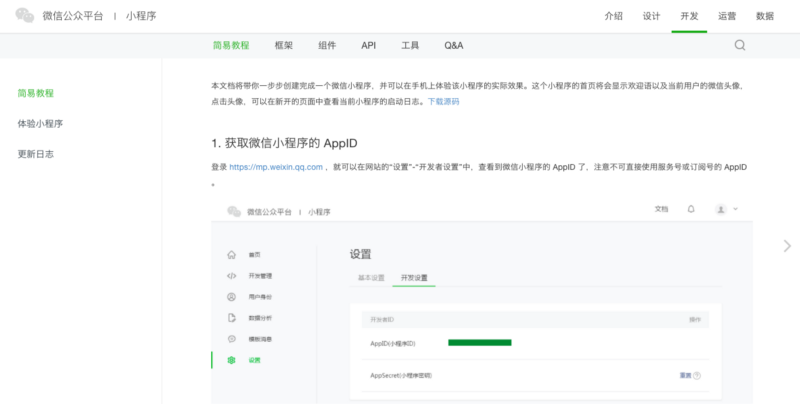Click the document icon beside 数据分析
Viewport: 800px width, 404px height.
click(232, 318)
